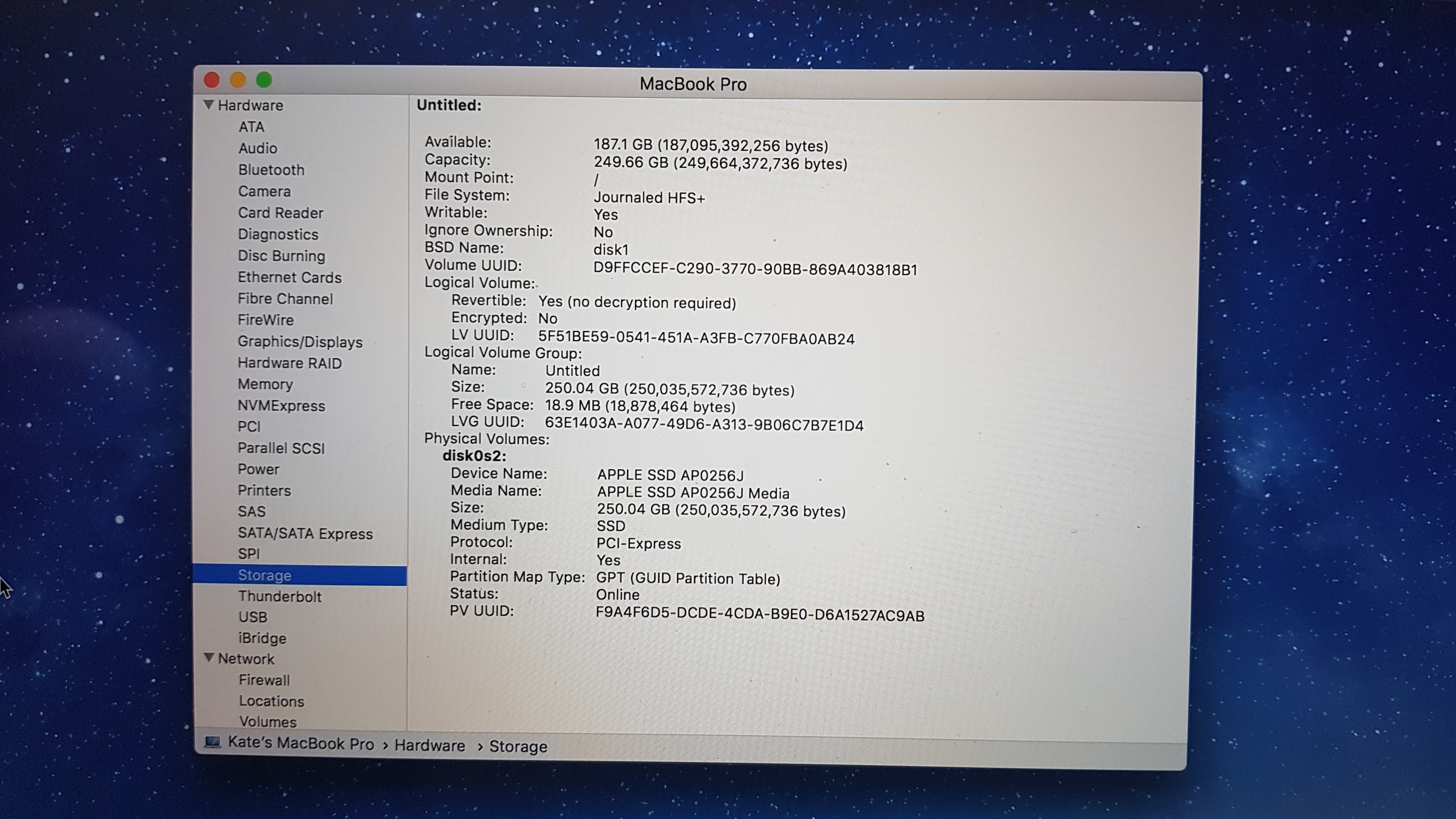Image resolution: width=1456 pixels, height=819 pixels.
Task: Click the Volume UUID value text
Action: pyautogui.click(x=755, y=270)
